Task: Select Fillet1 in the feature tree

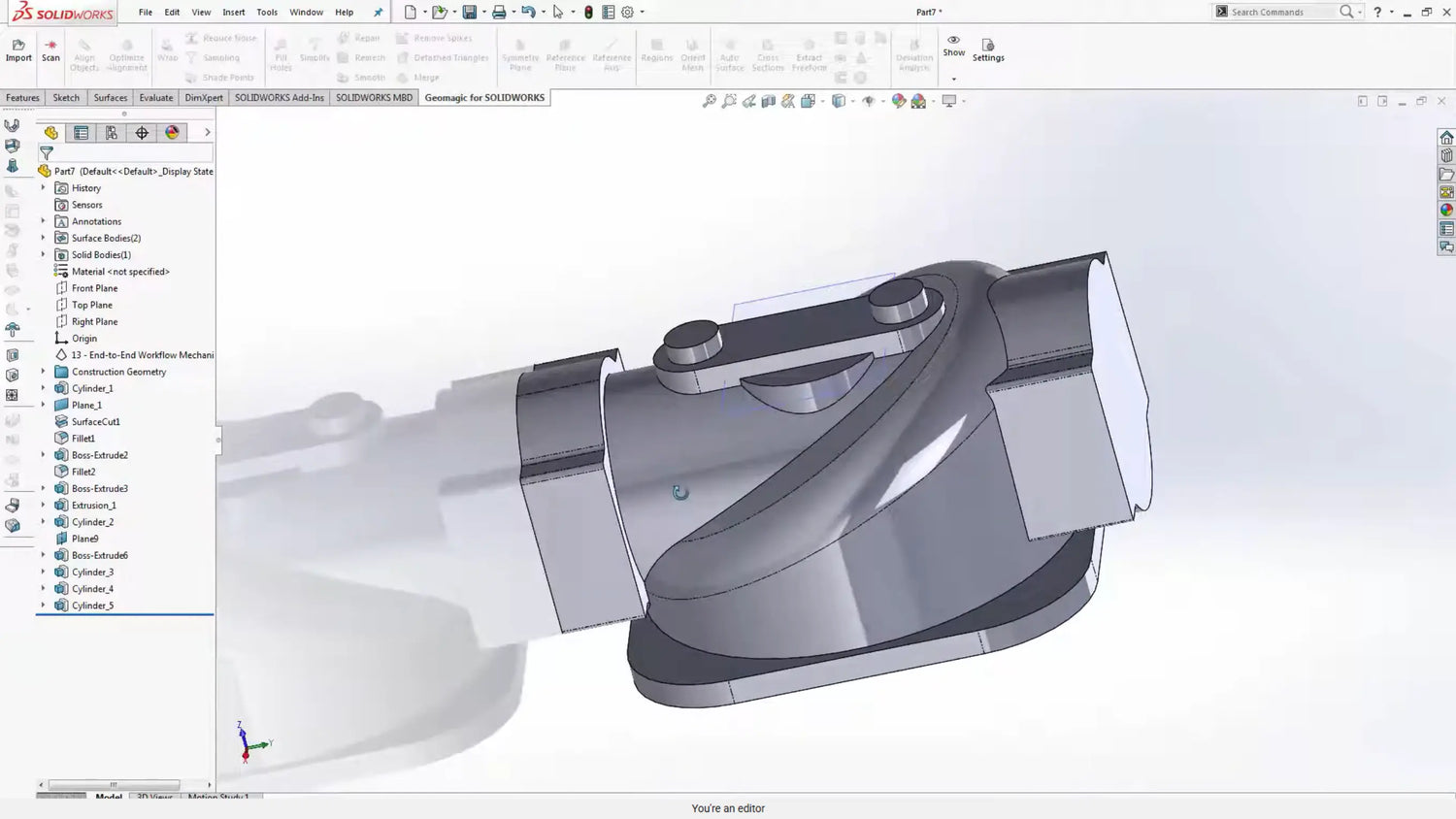Action: pyautogui.click(x=83, y=439)
